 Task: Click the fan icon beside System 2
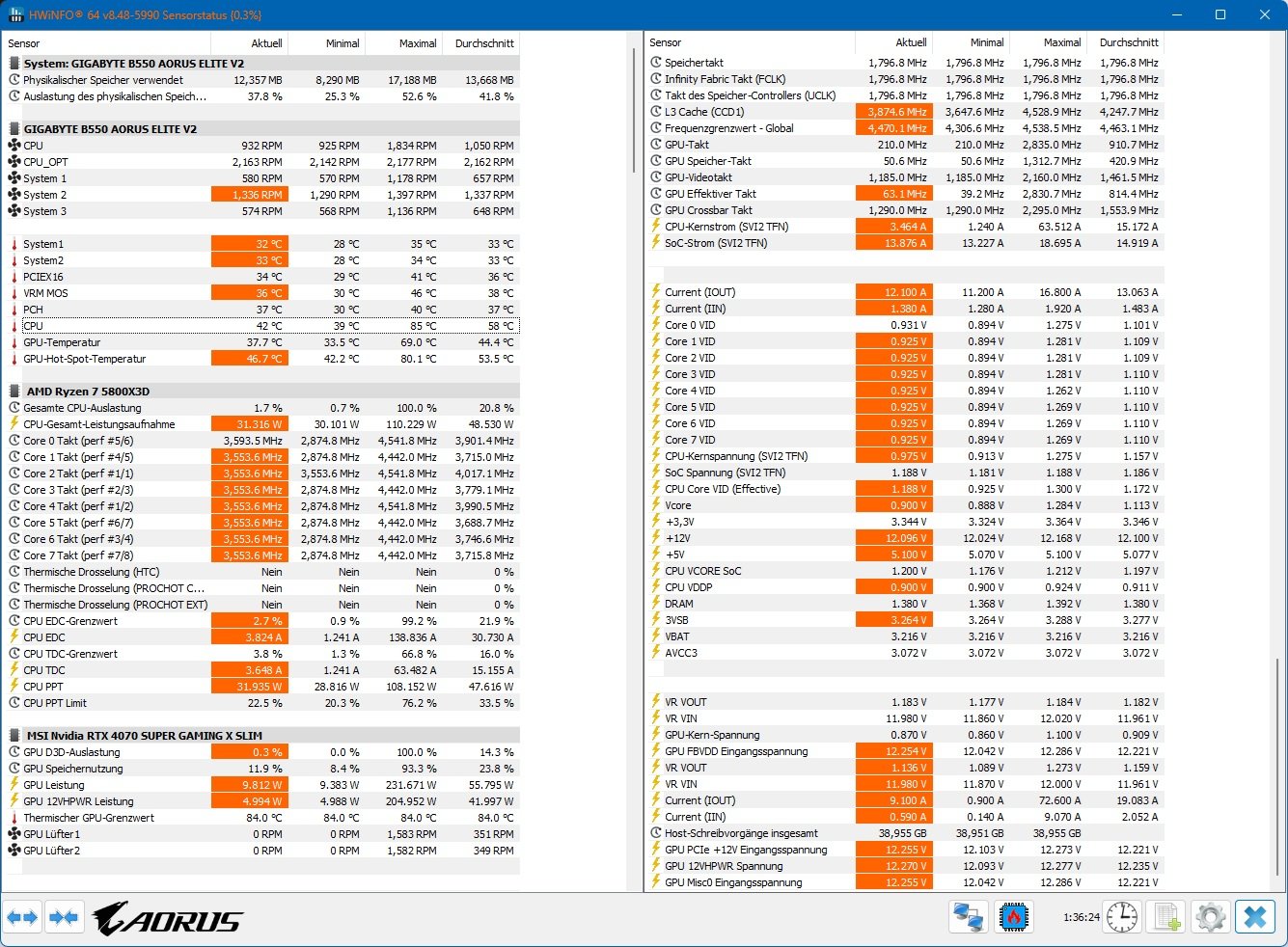coord(14,195)
